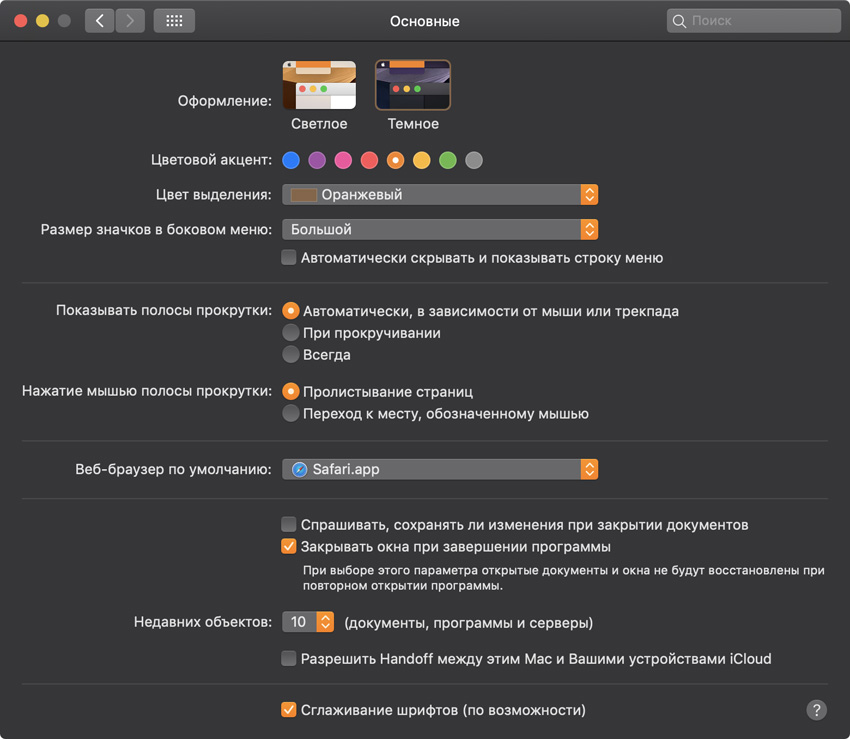Uncheck Сглаживание шрифтов checkbox
Image resolution: width=850 pixels, height=739 pixels.
pyautogui.click(x=289, y=709)
